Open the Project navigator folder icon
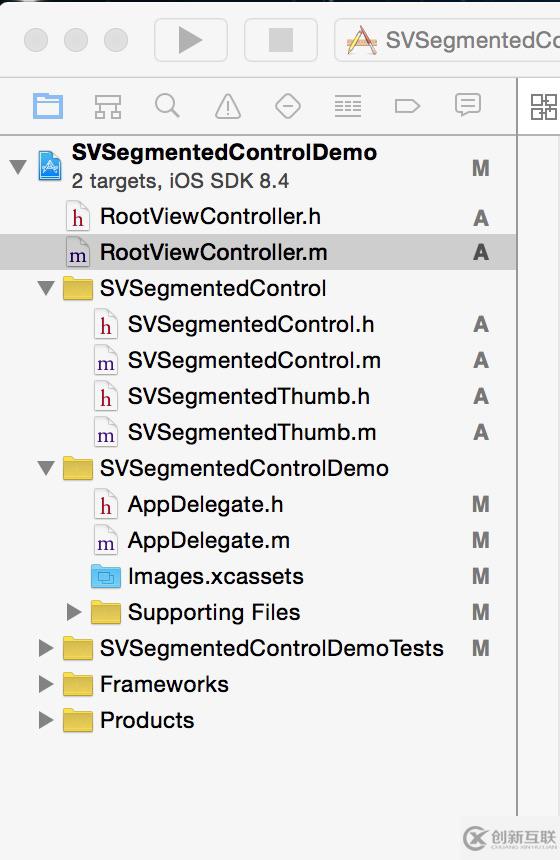This screenshot has height=860, width=560. point(48,105)
